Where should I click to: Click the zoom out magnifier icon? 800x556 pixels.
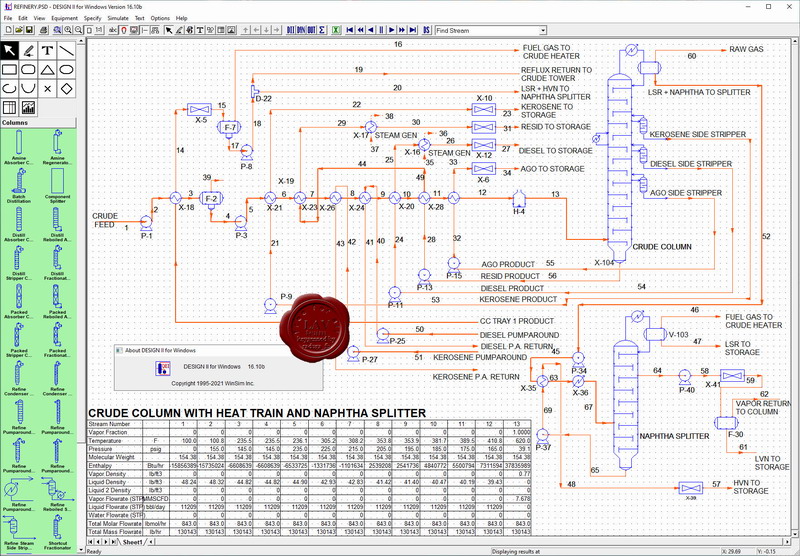coord(79,30)
